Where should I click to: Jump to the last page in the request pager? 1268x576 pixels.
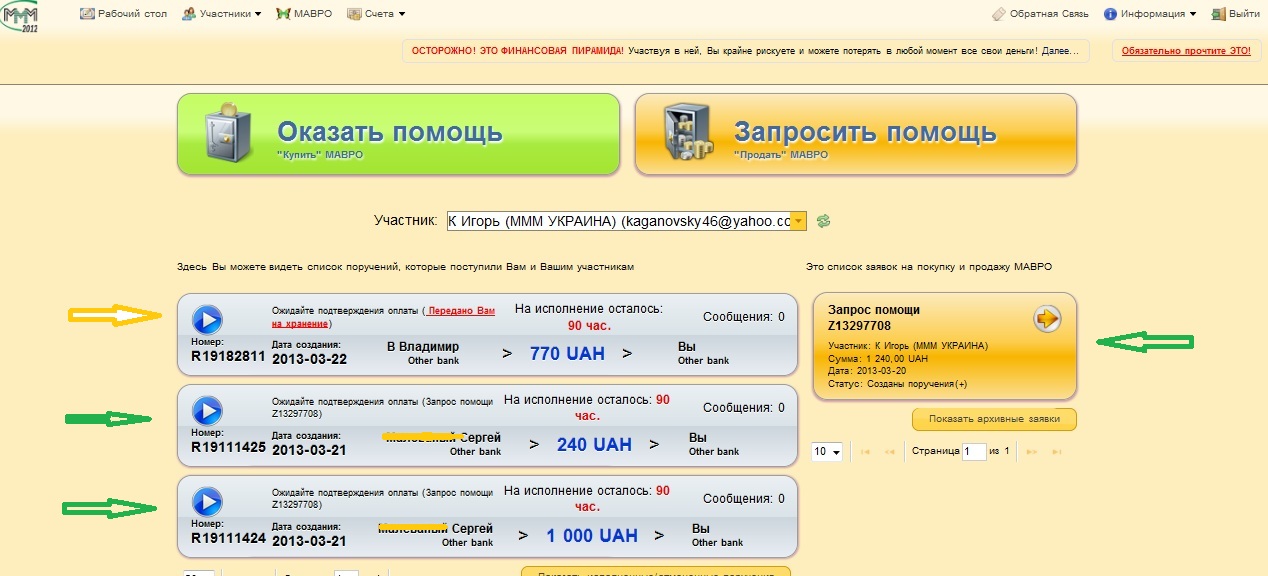point(1056,452)
